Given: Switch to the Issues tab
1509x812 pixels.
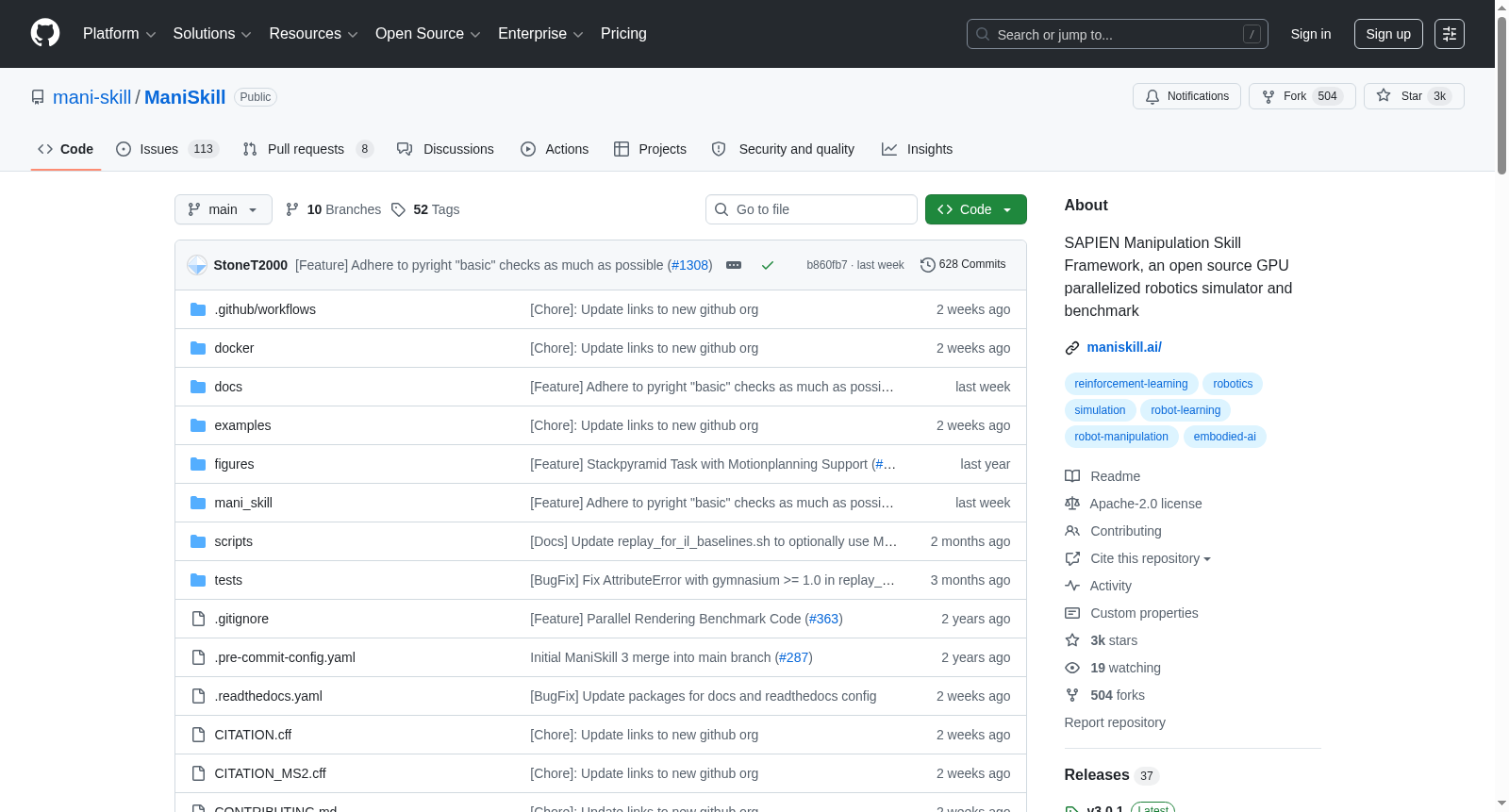Looking at the screenshot, I should pyautogui.click(x=168, y=149).
